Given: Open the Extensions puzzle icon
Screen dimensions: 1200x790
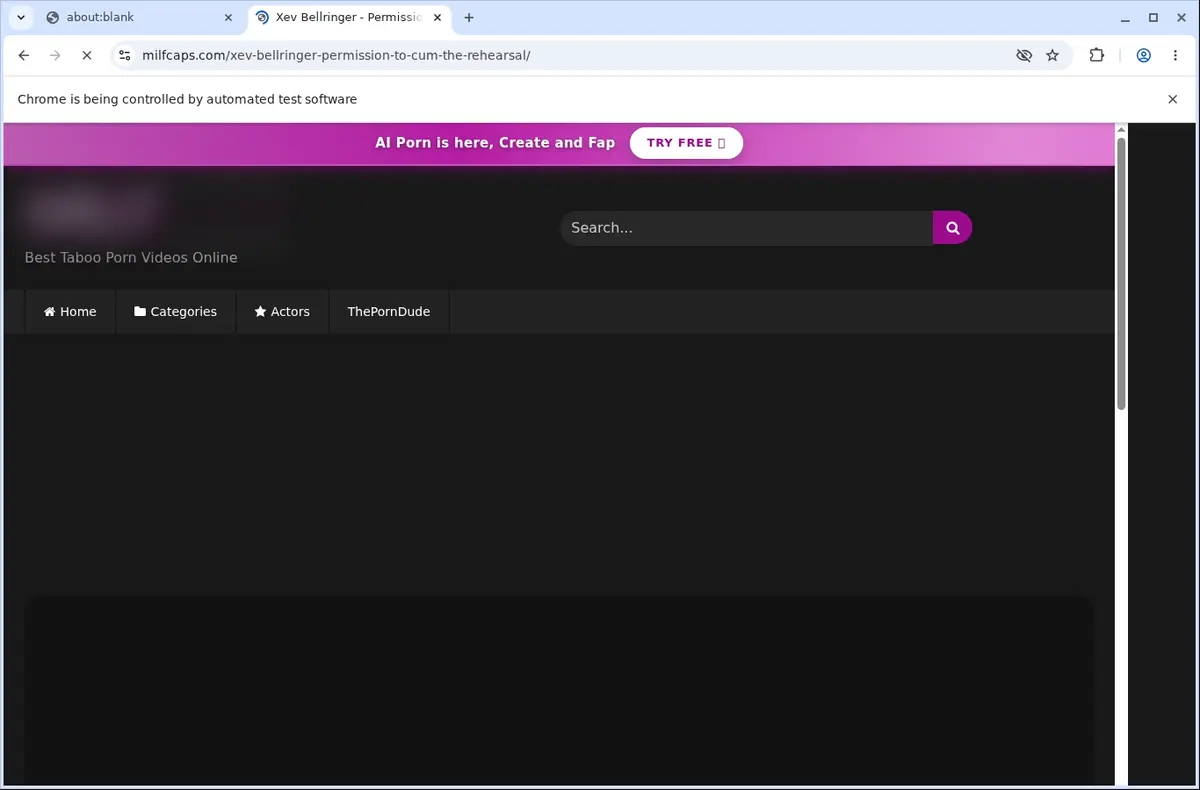Looking at the screenshot, I should pyautogui.click(x=1097, y=55).
